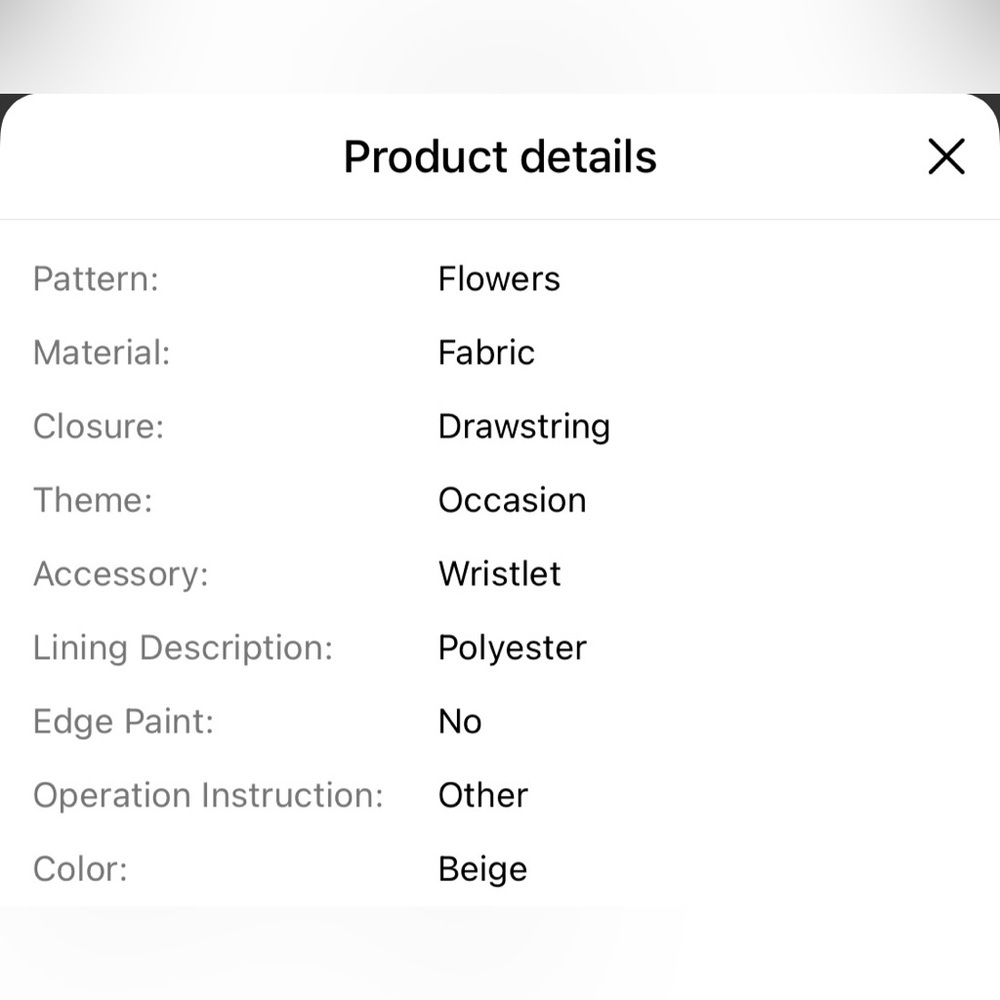Image resolution: width=1000 pixels, height=1000 pixels.
Task: Tap the Beige color value
Action: click(x=482, y=869)
